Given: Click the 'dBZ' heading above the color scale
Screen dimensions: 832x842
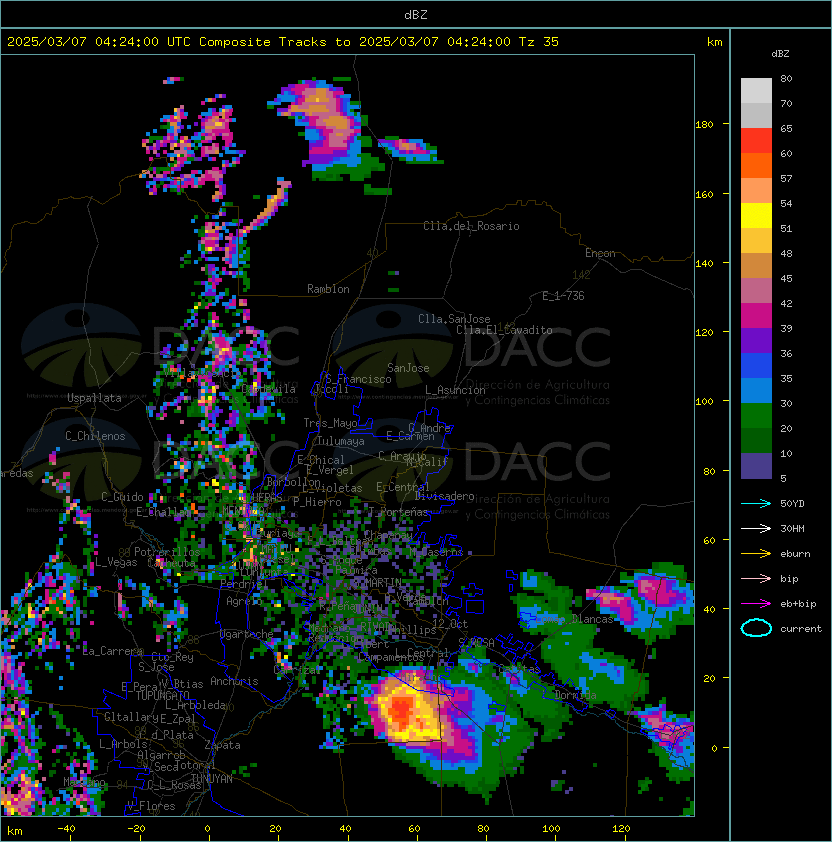Looking at the screenshot, I should click(780, 54).
